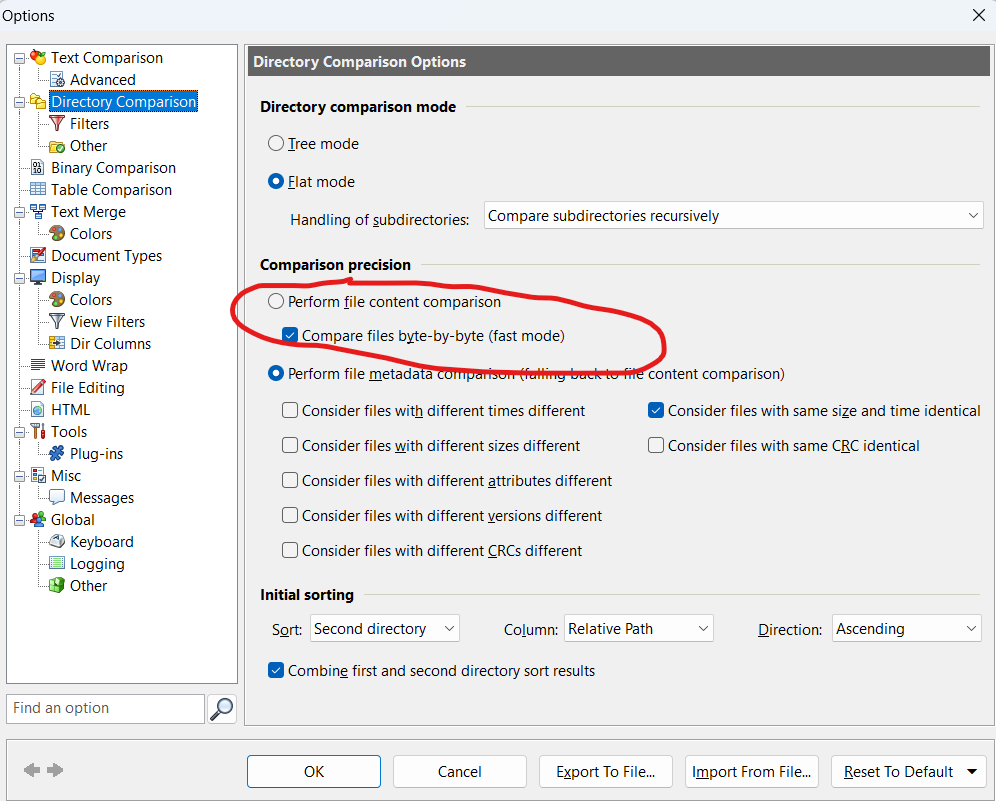Click Import From File button
Screen dimensions: 996x801
(751, 772)
